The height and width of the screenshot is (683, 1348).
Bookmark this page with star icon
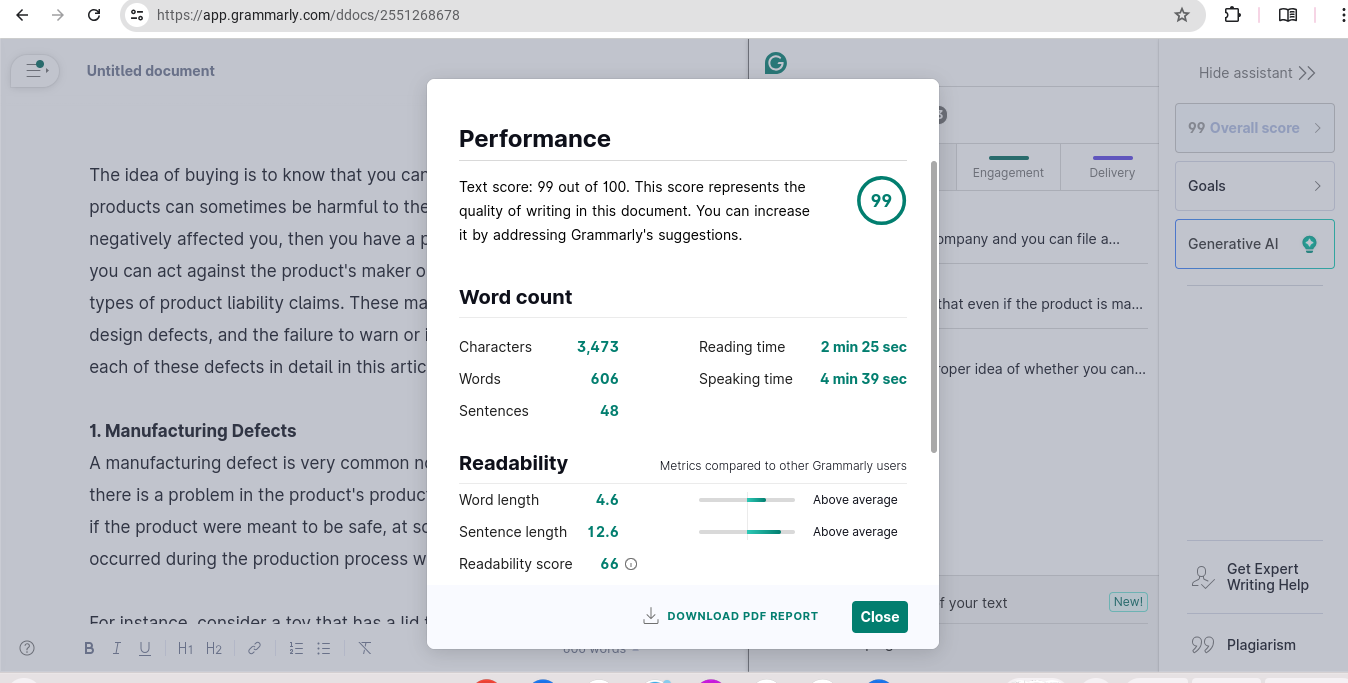click(x=1182, y=15)
